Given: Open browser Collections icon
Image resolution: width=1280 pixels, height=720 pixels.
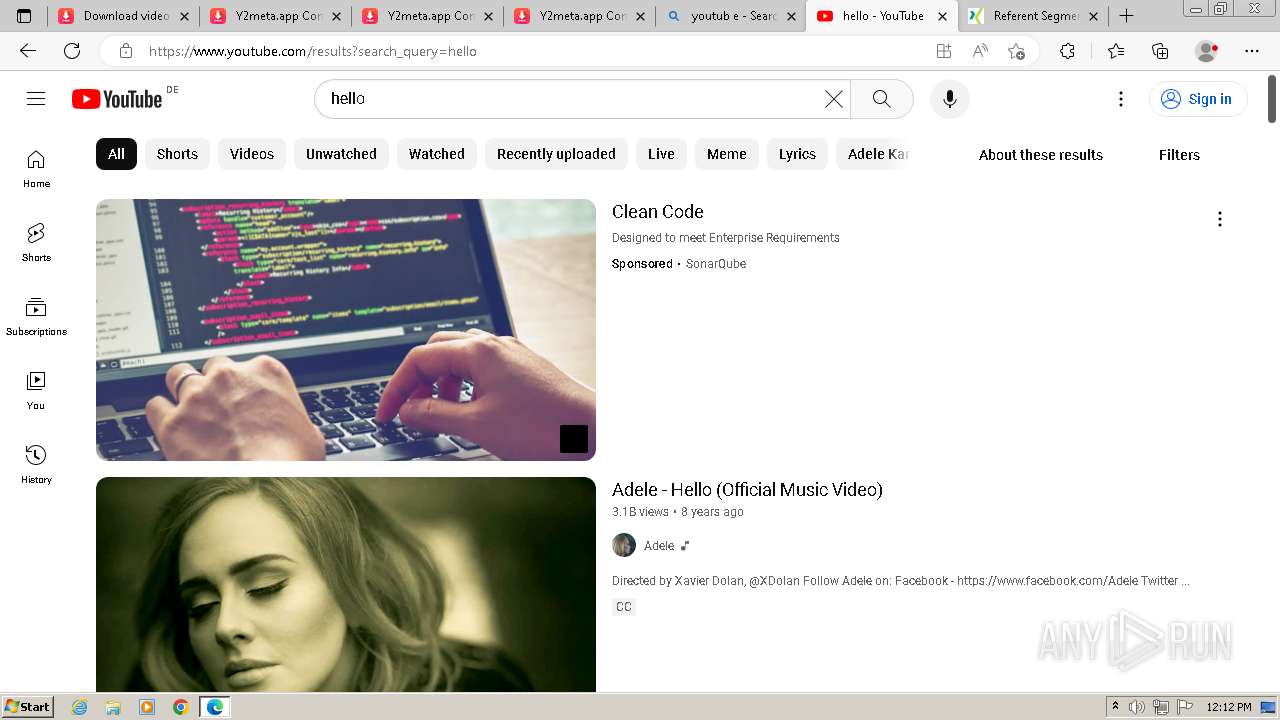Looking at the screenshot, I should [1160, 51].
